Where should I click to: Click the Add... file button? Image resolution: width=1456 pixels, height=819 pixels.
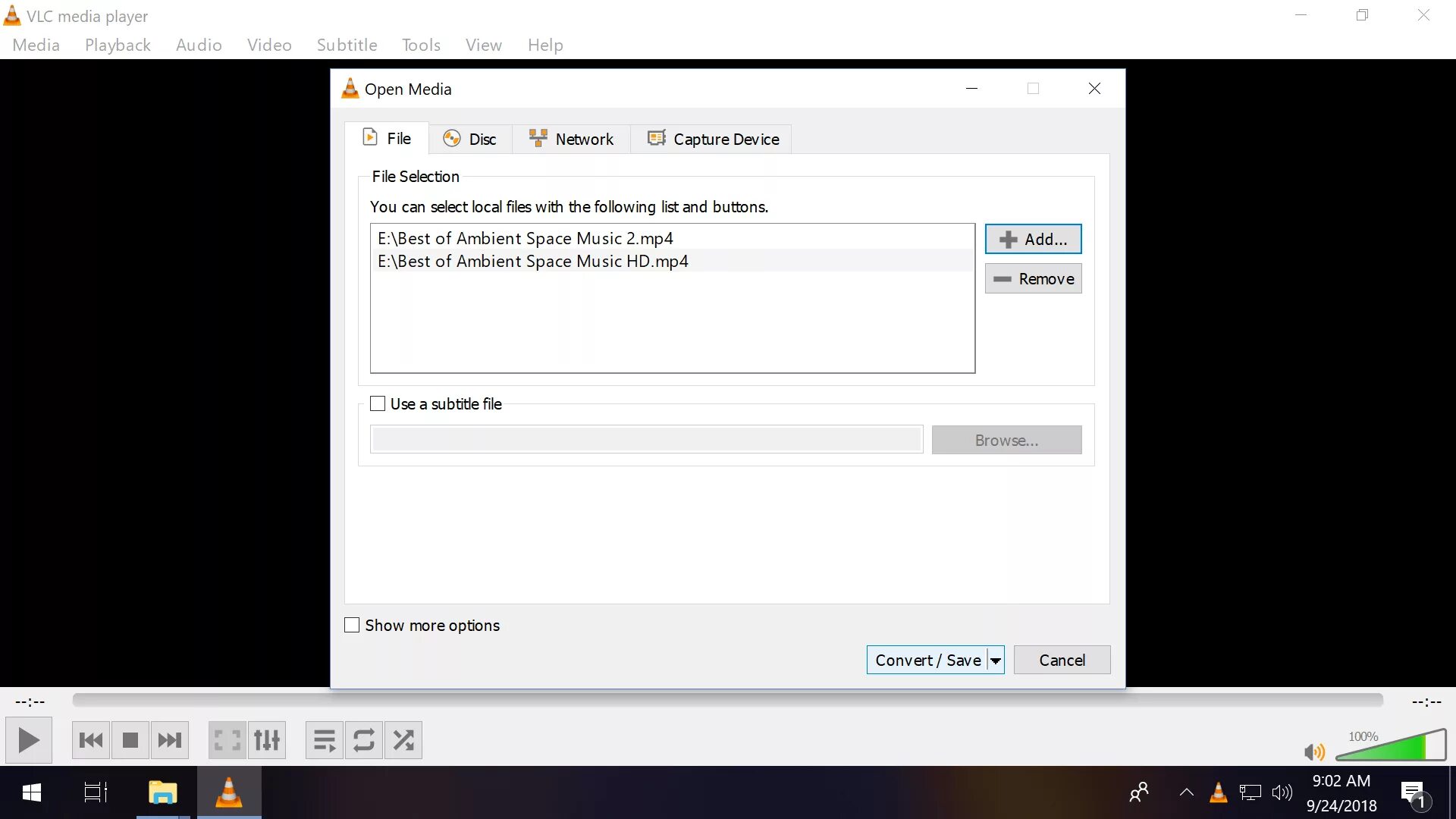coord(1033,240)
